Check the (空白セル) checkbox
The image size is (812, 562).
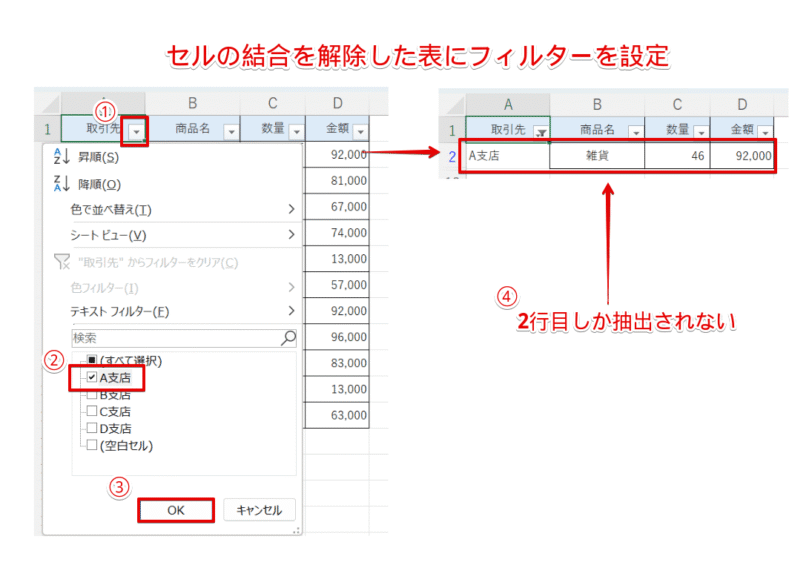pos(92,445)
